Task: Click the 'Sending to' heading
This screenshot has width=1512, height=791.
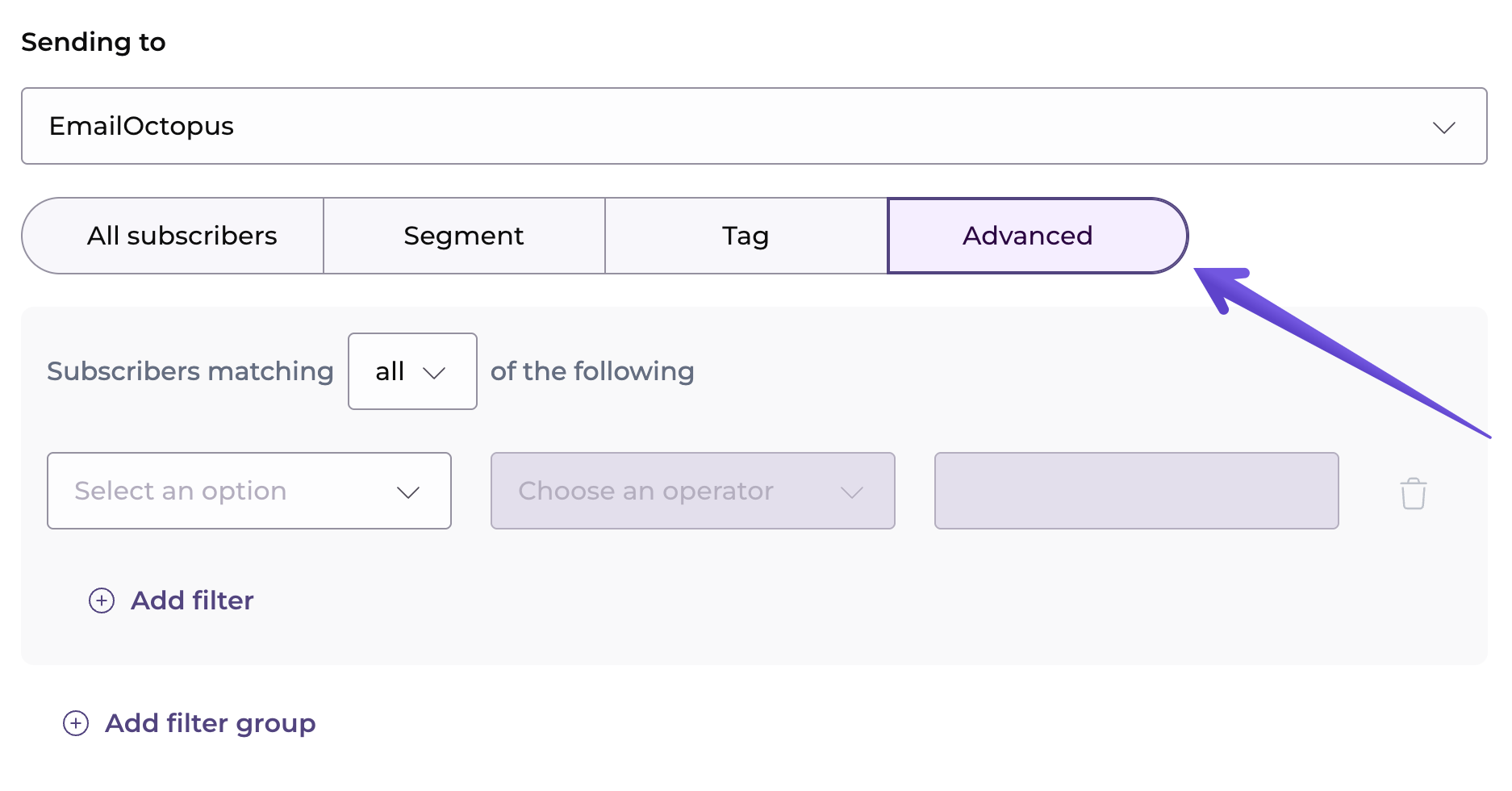Action: (x=94, y=42)
